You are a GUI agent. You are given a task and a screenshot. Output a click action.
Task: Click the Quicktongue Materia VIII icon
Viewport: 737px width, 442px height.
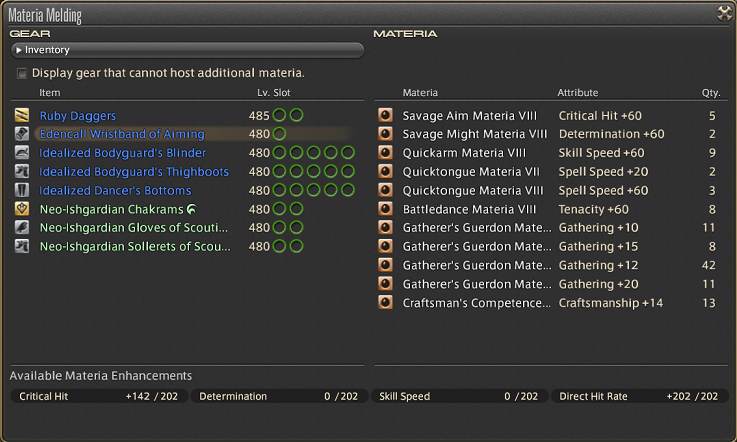(x=385, y=190)
